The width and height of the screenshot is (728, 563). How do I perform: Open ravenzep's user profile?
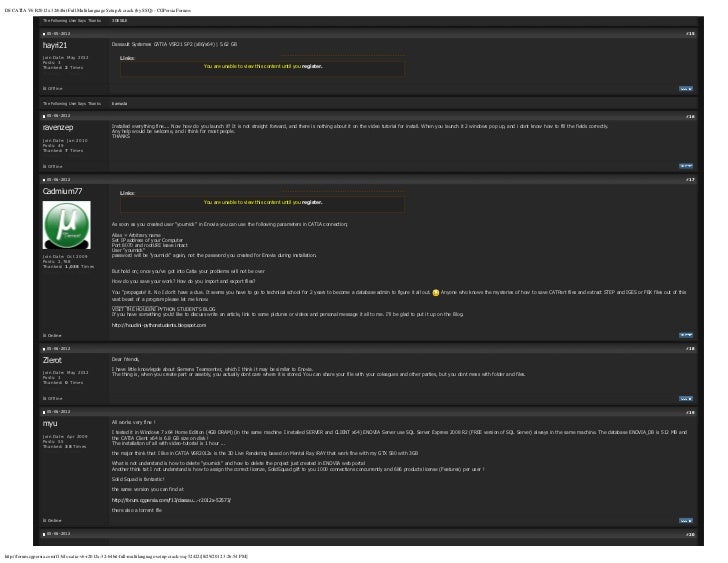click(58, 127)
